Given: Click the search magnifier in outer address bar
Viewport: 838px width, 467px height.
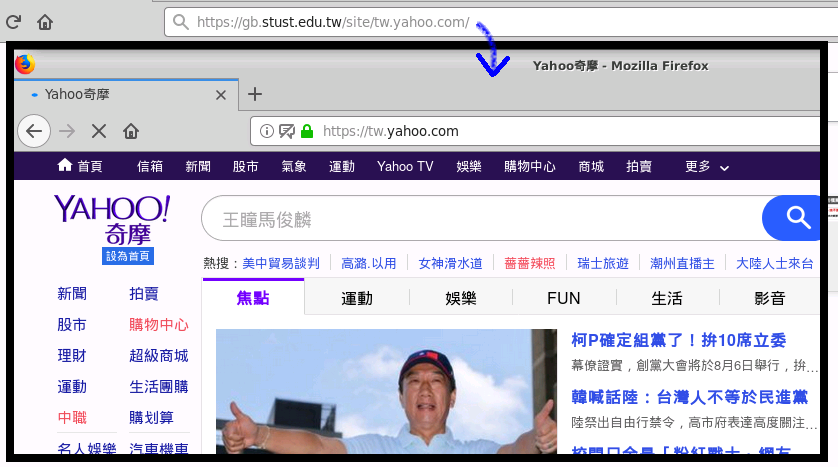Looking at the screenshot, I should 181,22.
